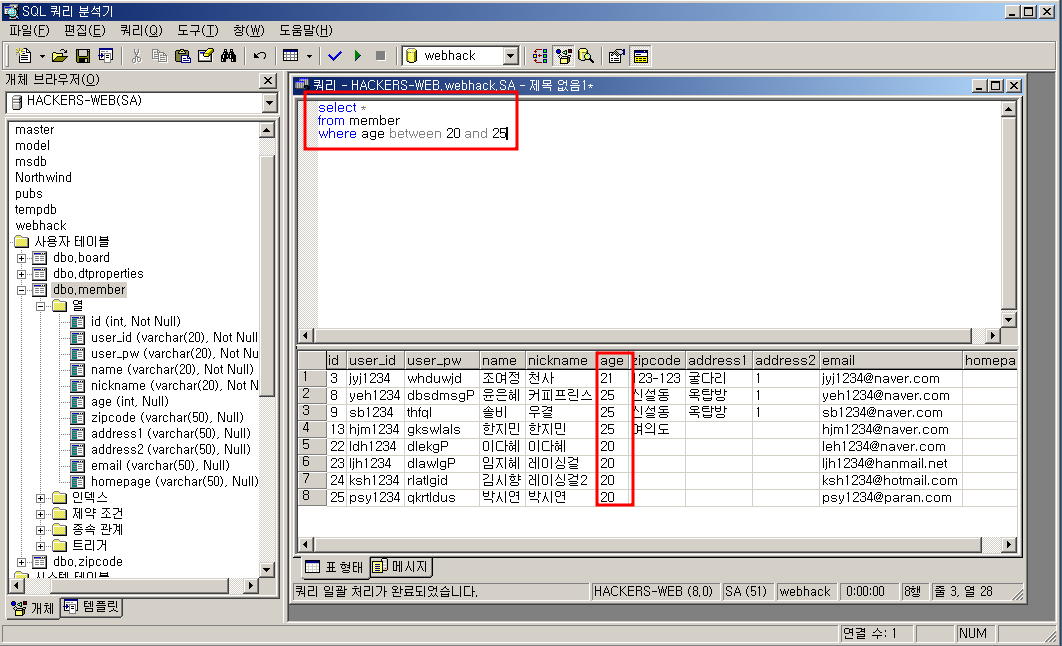This screenshot has width=1062, height=646.
Task: Select the ksh1234@hotmail.com cell
Action: tap(891, 481)
